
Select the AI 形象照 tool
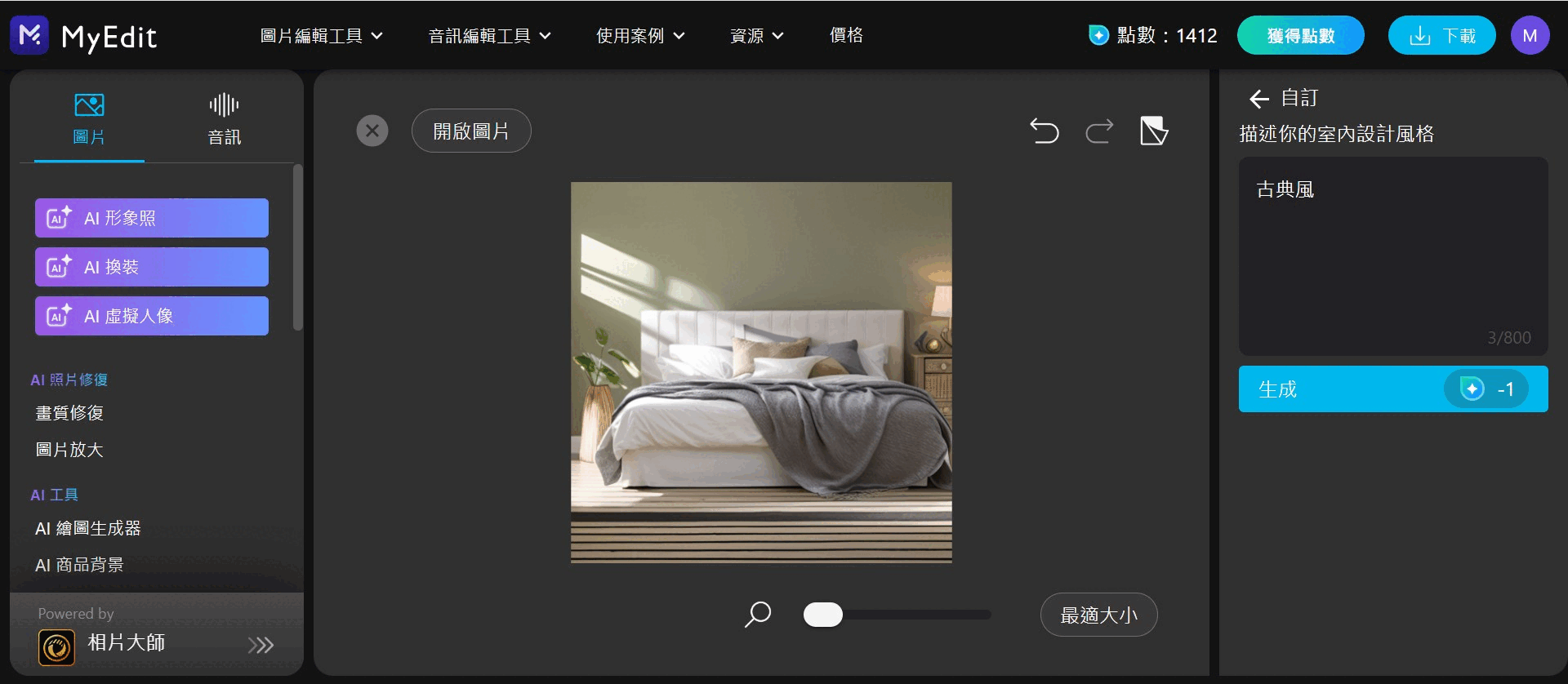(x=152, y=218)
